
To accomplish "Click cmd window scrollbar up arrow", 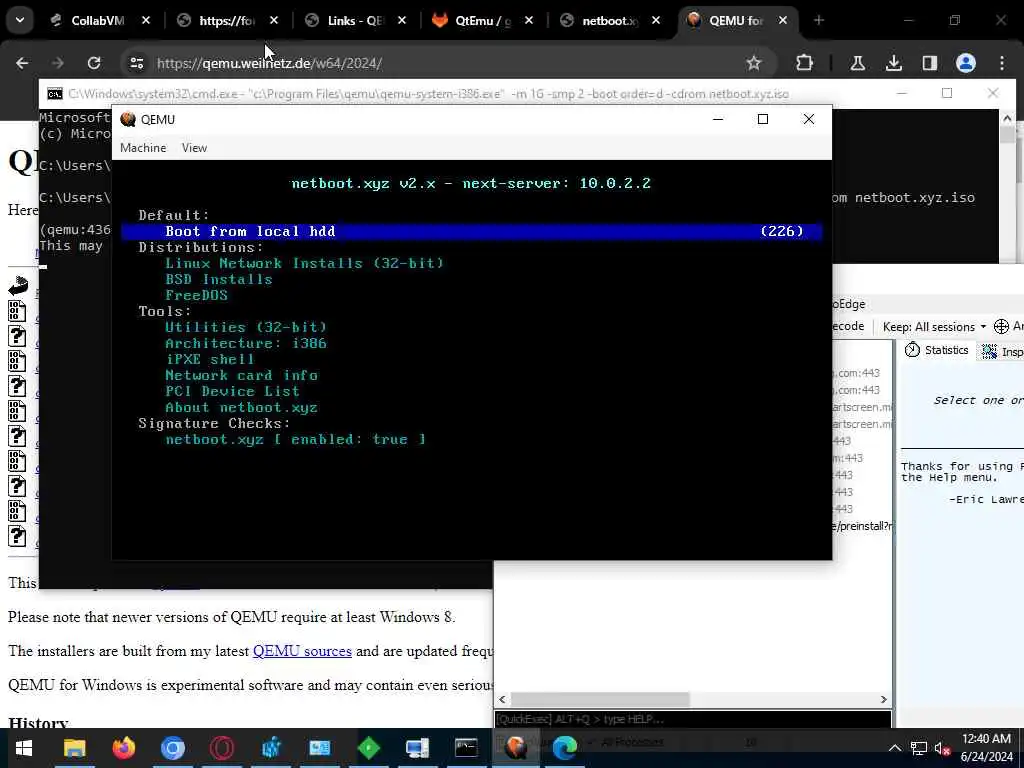I will pyautogui.click(x=1007, y=118).
